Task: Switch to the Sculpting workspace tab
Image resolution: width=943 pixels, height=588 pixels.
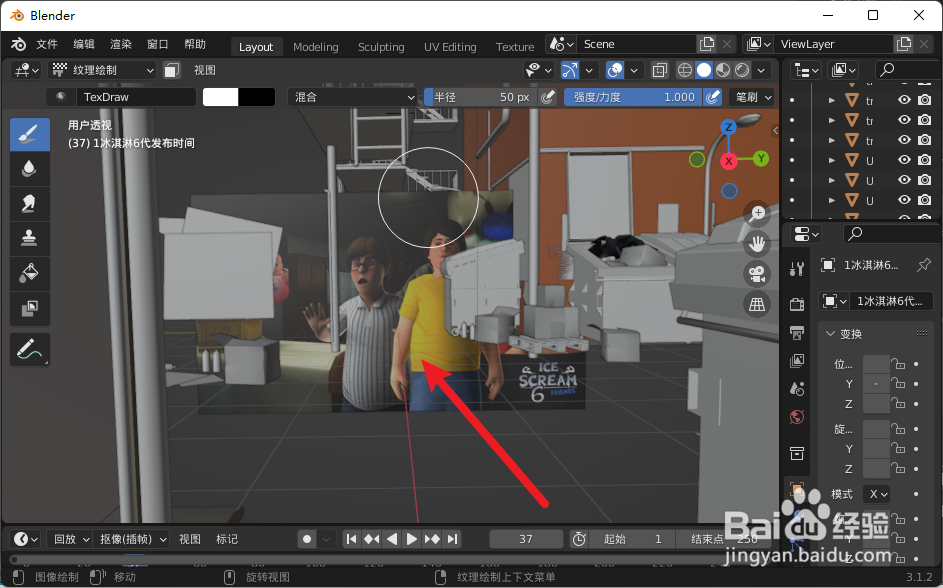Action: tap(381, 47)
